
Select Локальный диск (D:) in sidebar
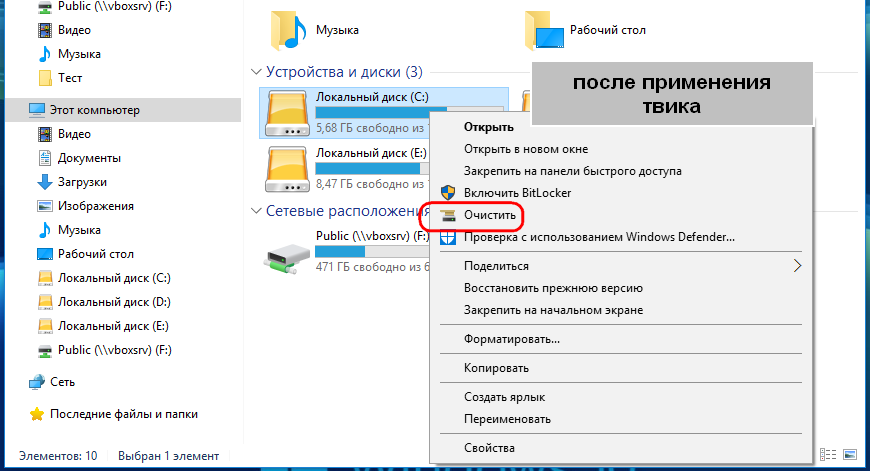coord(114,302)
